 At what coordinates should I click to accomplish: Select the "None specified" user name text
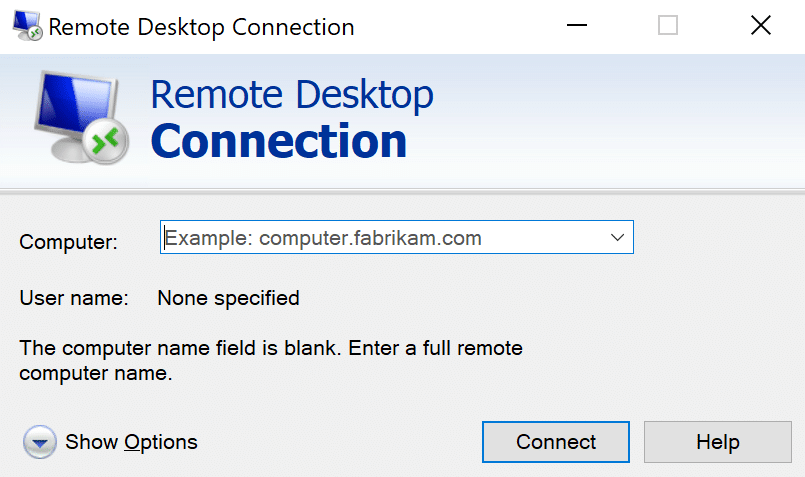click(229, 298)
